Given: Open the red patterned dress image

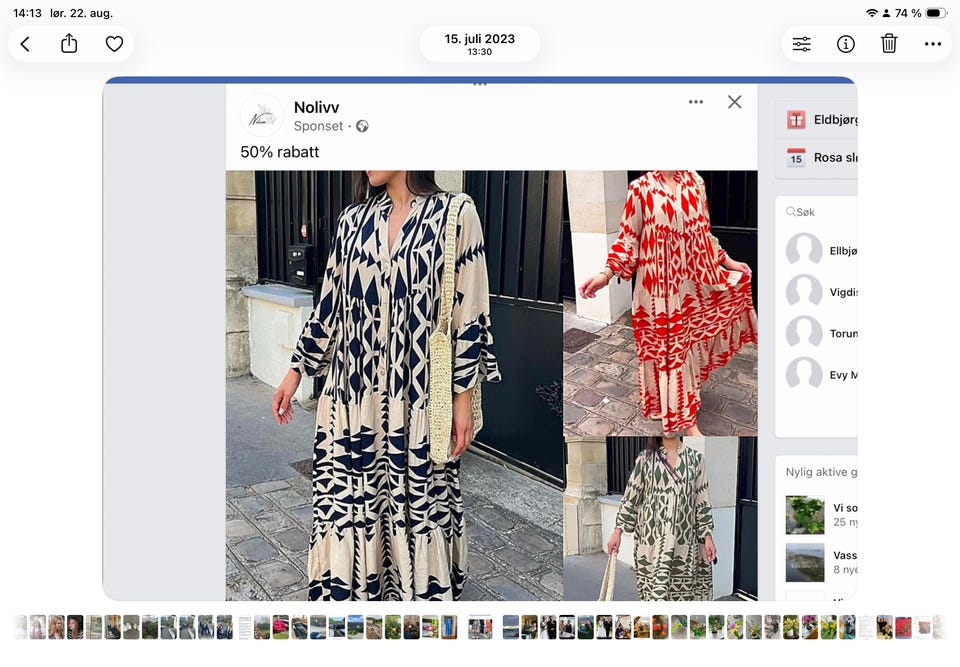Looking at the screenshot, I should tap(661, 303).
